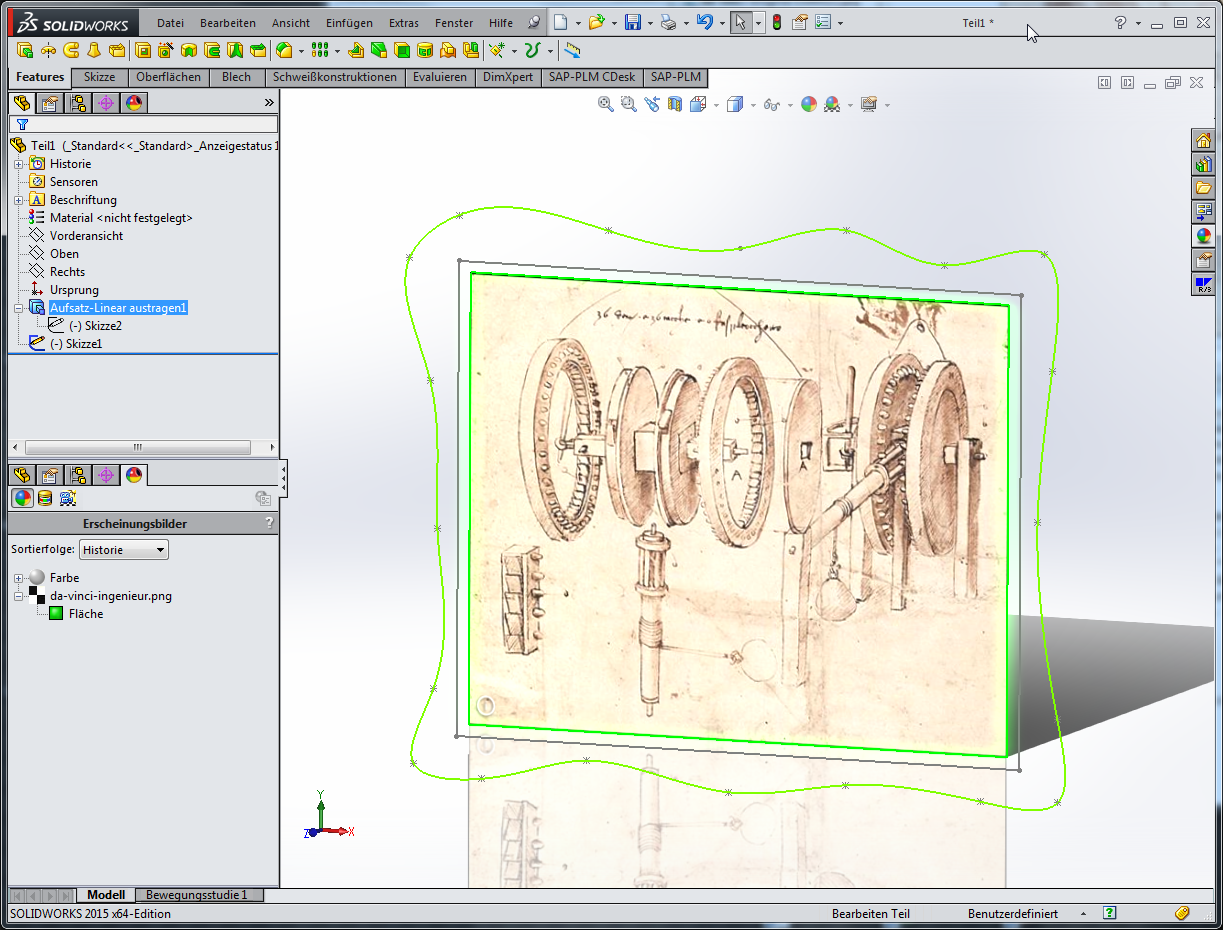Viewport: 1223px width, 930px height.
Task: Click the Undo arrow icon
Action: point(704,22)
